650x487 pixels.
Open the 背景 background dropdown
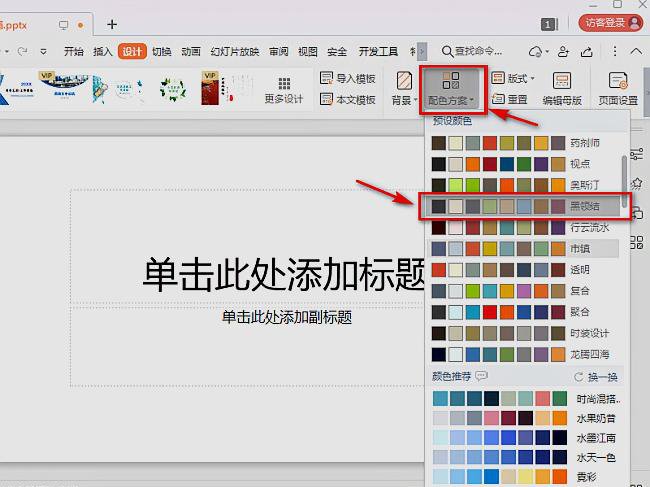coord(404,89)
